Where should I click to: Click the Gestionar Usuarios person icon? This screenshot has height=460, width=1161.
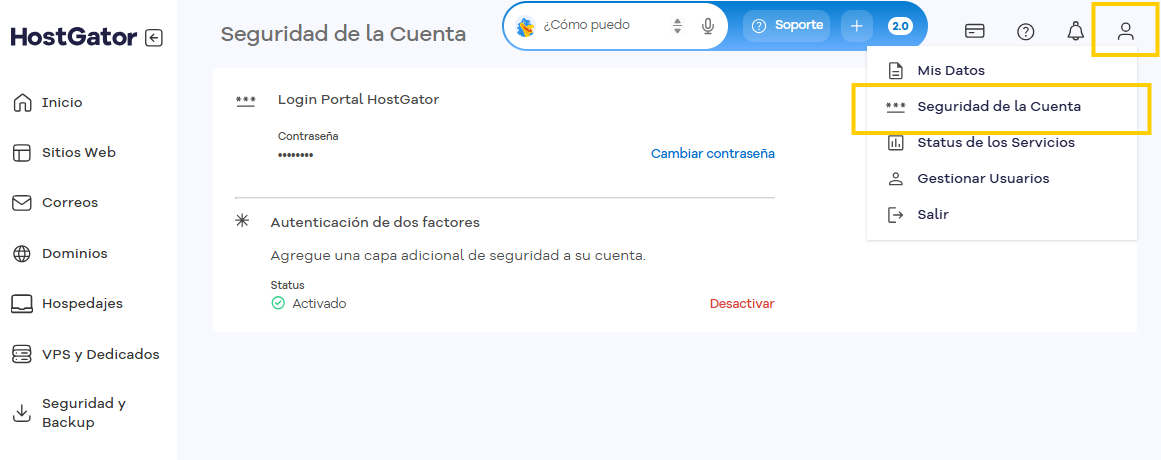[x=896, y=179]
